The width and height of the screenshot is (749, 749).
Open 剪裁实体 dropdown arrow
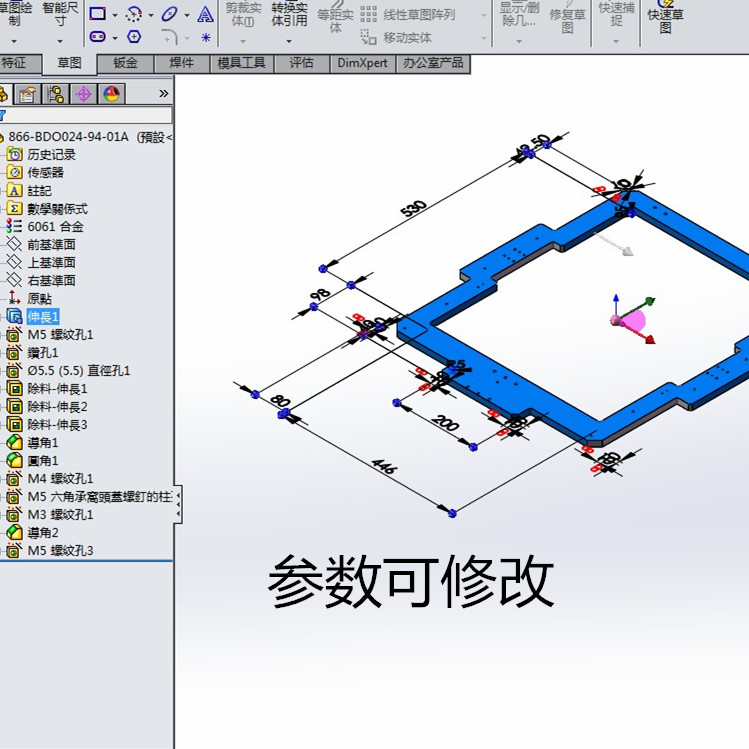pyautogui.click(x=243, y=42)
